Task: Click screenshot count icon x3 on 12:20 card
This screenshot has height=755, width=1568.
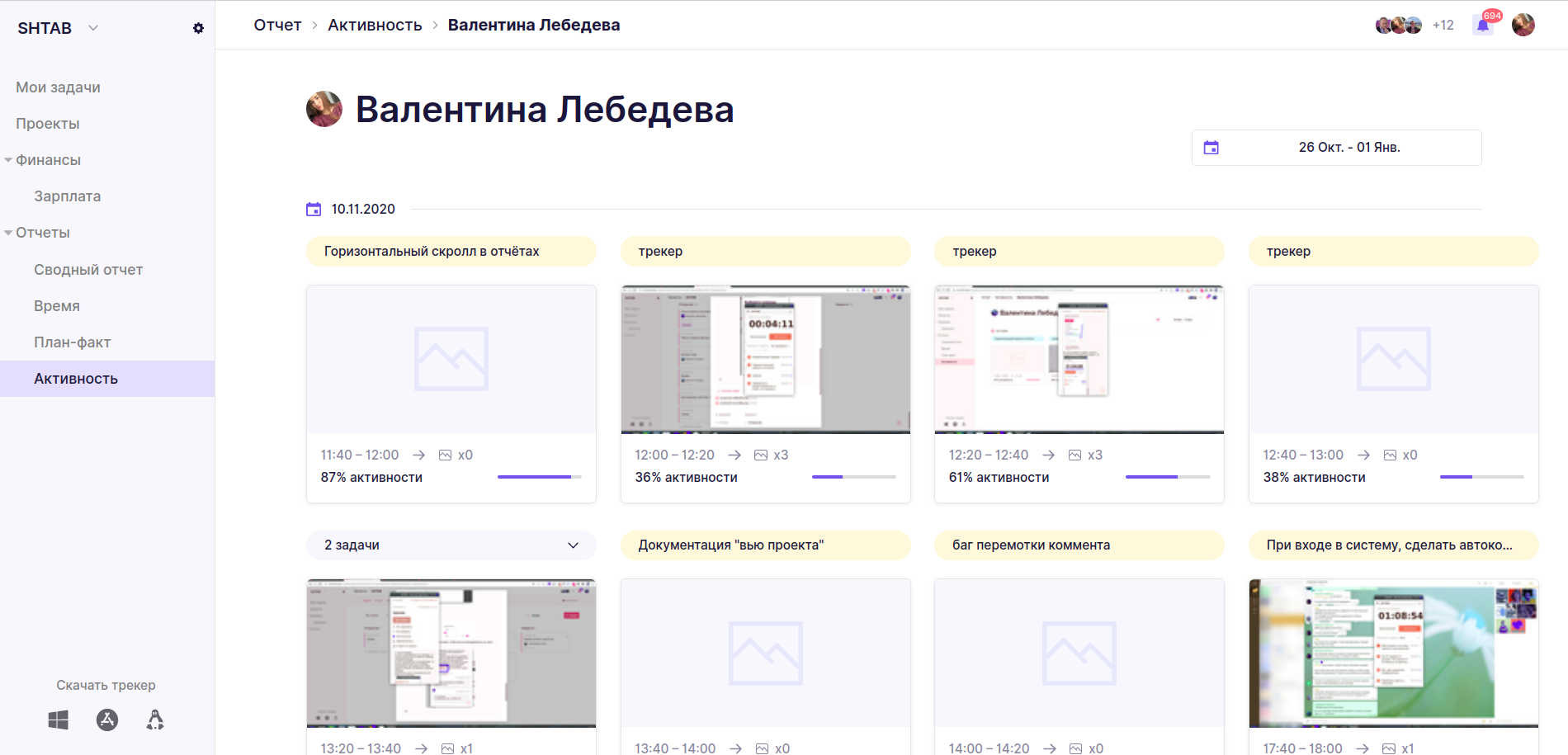Action: 1074,455
